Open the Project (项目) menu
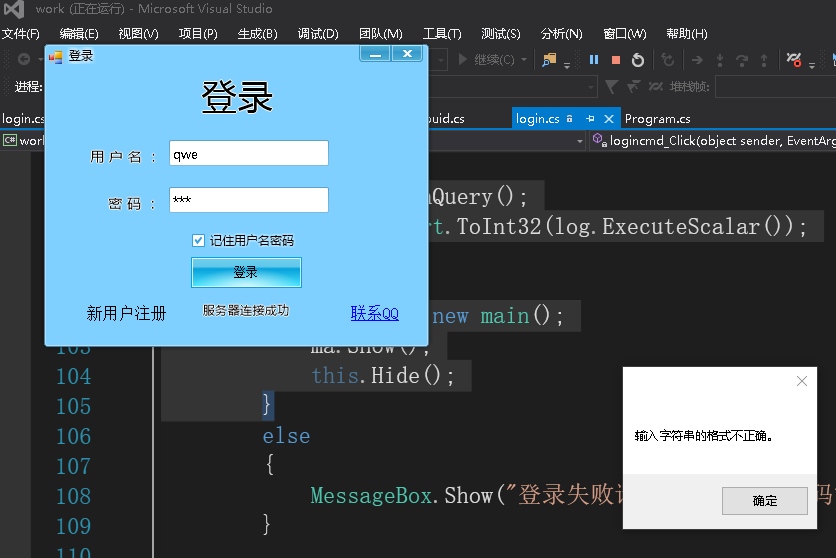This screenshot has width=836, height=558. [x=198, y=34]
